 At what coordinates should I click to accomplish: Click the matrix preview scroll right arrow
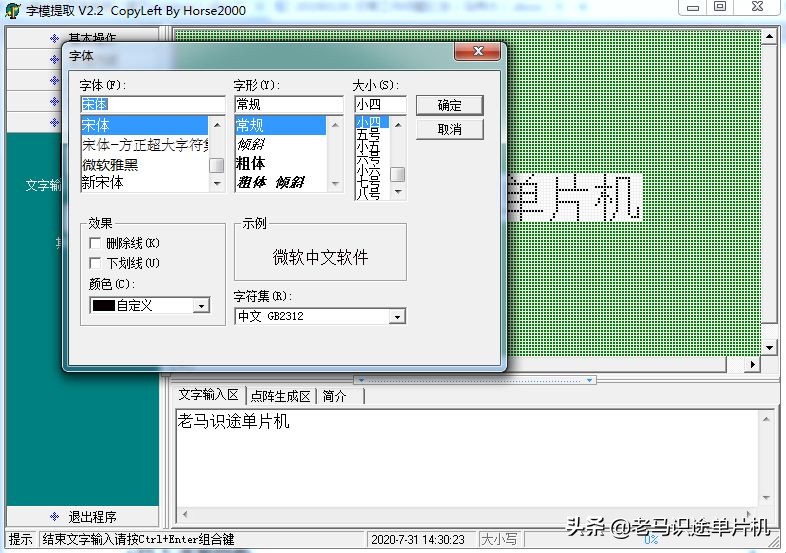(x=752, y=364)
